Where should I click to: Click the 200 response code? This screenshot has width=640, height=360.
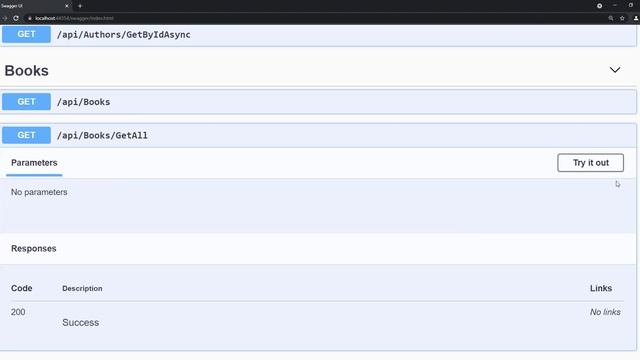pyautogui.click(x=18, y=312)
